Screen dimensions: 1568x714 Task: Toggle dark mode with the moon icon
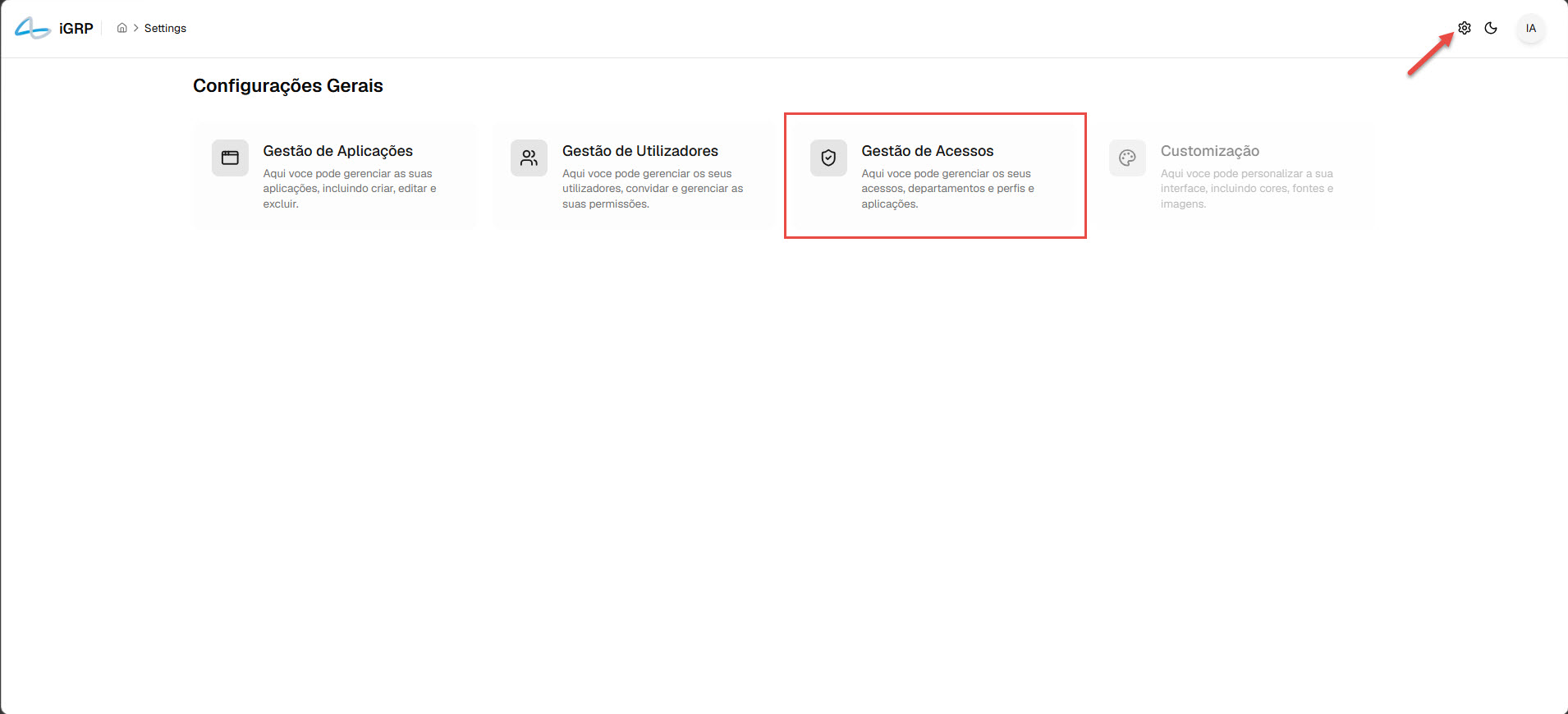click(x=1491, y=28)
